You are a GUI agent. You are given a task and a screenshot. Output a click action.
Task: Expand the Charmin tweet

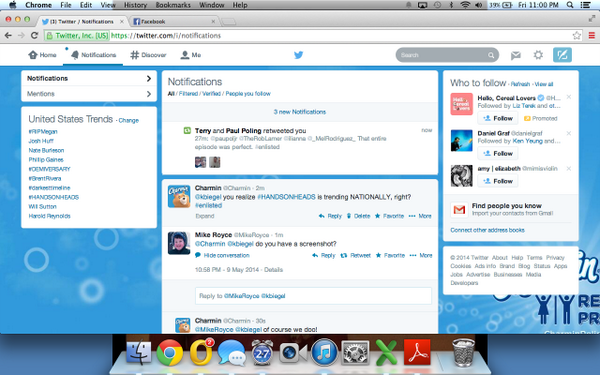[205, 216]
